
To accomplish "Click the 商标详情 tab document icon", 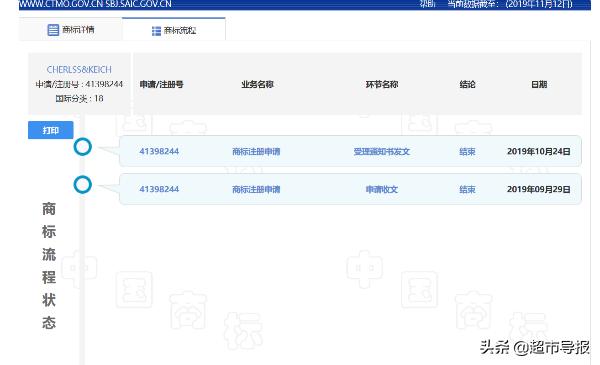I will (53, 30).
